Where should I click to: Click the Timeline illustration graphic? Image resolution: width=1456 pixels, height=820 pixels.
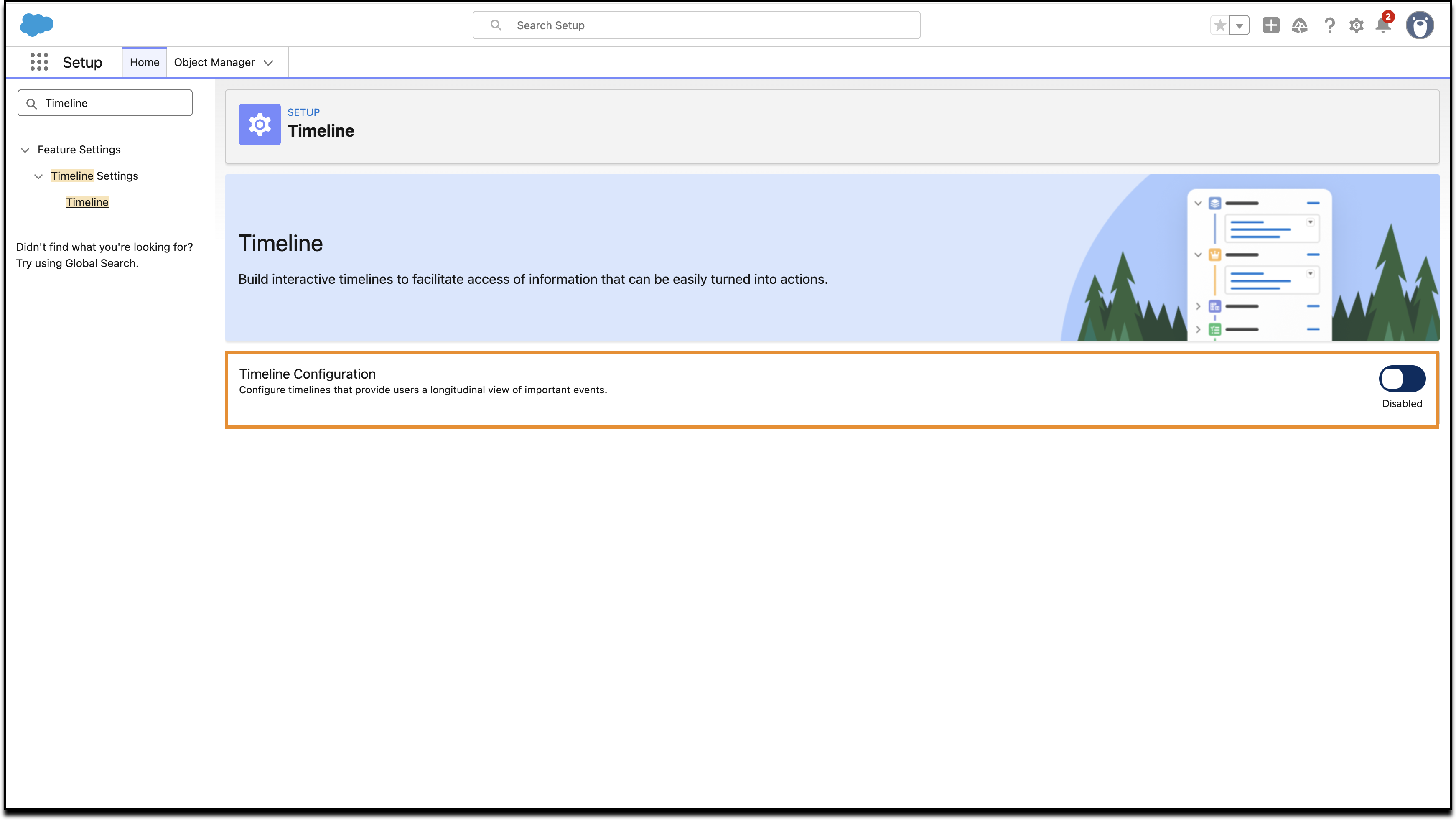click(1250, 258)
